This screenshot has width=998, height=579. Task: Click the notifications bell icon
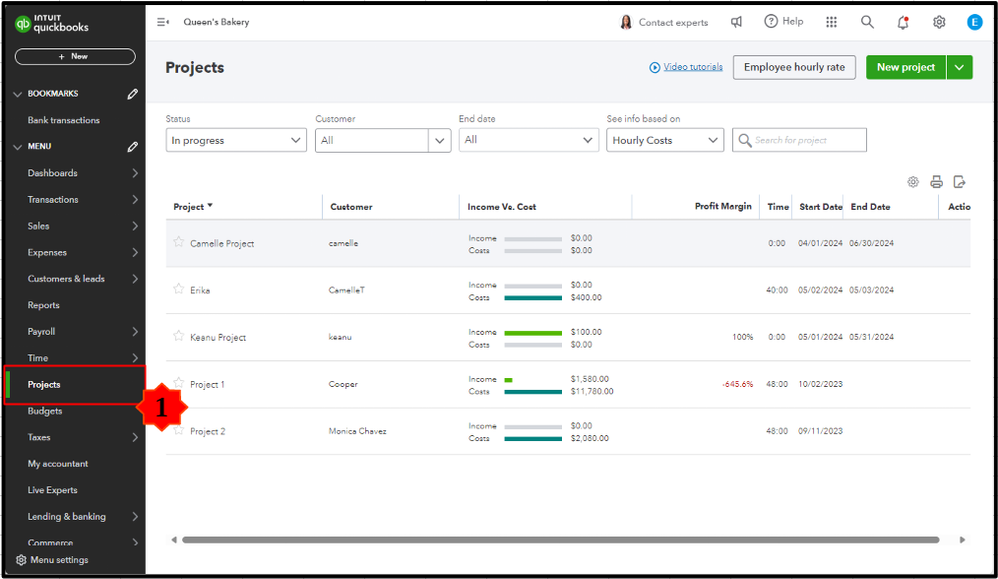pos(903,22)
